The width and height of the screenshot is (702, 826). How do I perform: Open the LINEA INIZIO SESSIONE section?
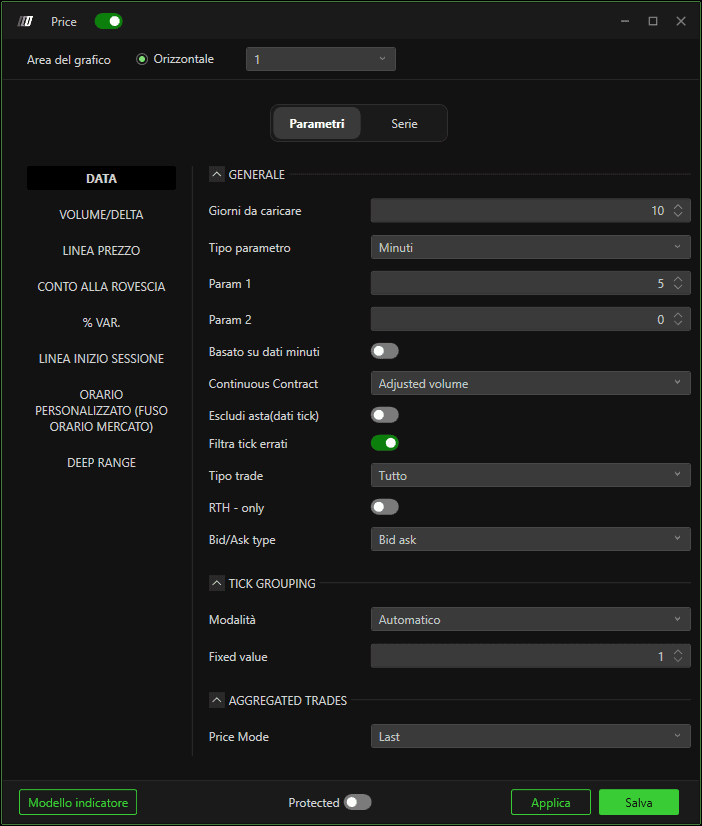(x=101, y=358)
